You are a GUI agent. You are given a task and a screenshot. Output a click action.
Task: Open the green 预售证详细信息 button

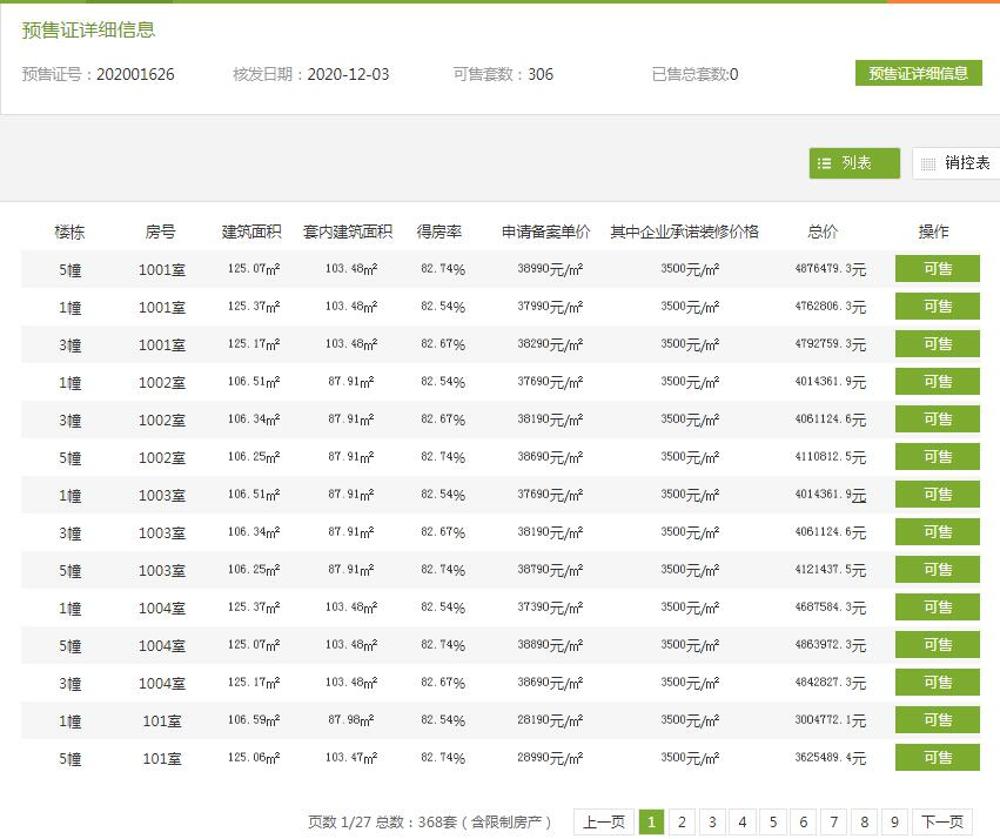[x=918, y=73]
